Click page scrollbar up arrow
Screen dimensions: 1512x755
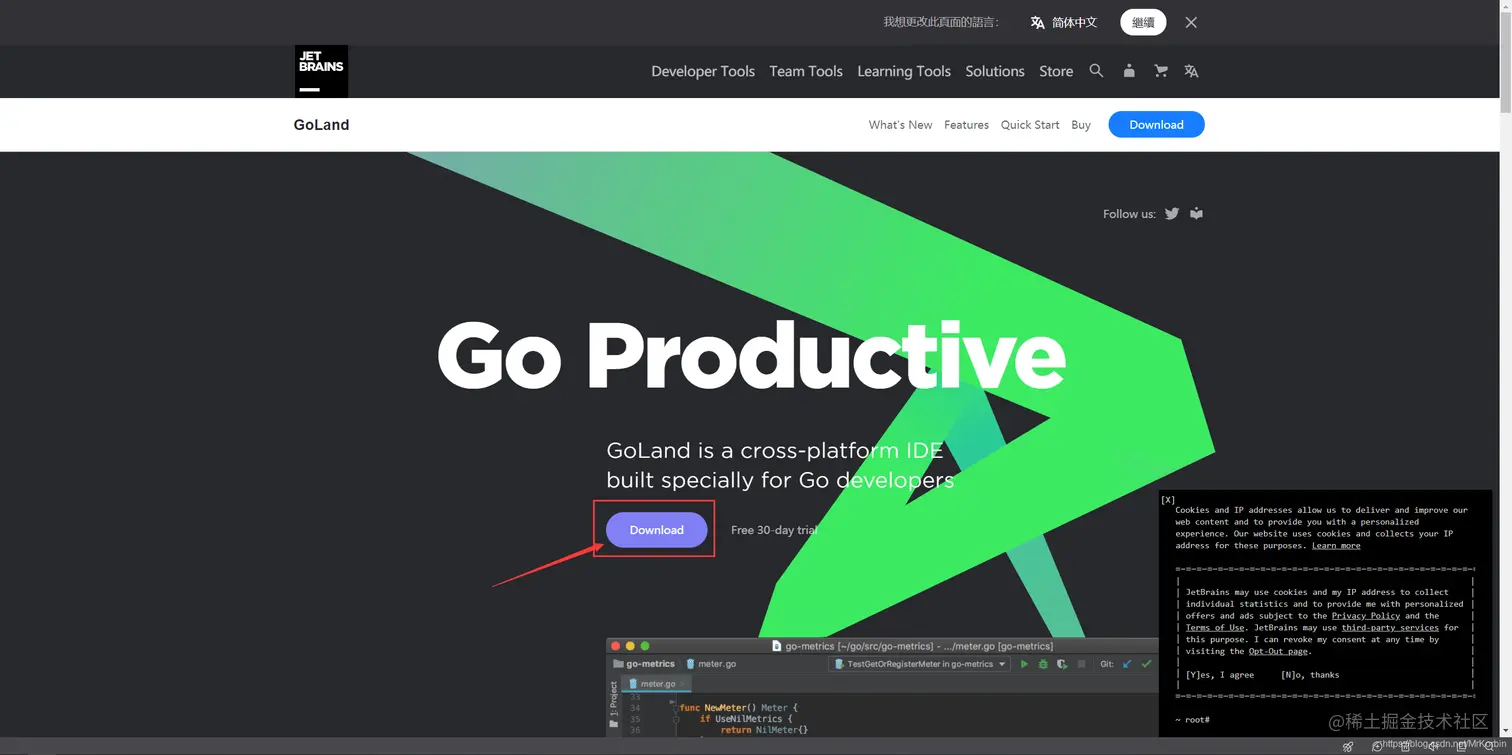pyautogui.click(x=1505, y=6)
